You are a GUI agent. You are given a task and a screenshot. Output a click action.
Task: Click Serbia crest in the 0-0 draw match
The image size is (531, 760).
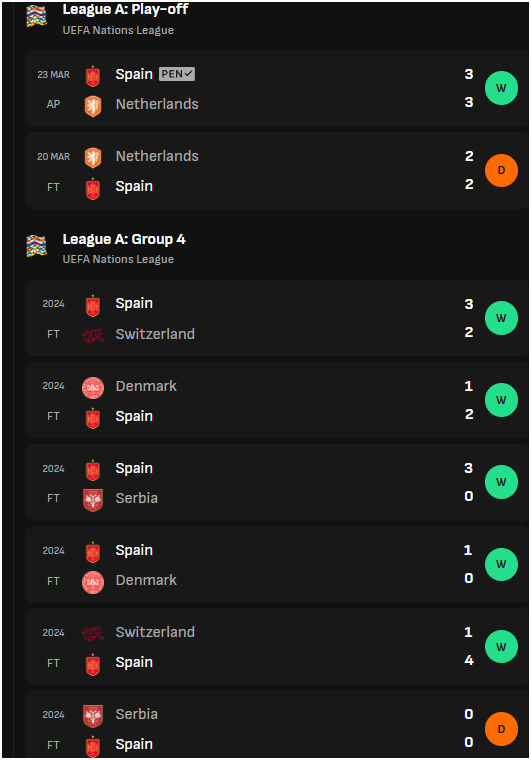point(93,716)
